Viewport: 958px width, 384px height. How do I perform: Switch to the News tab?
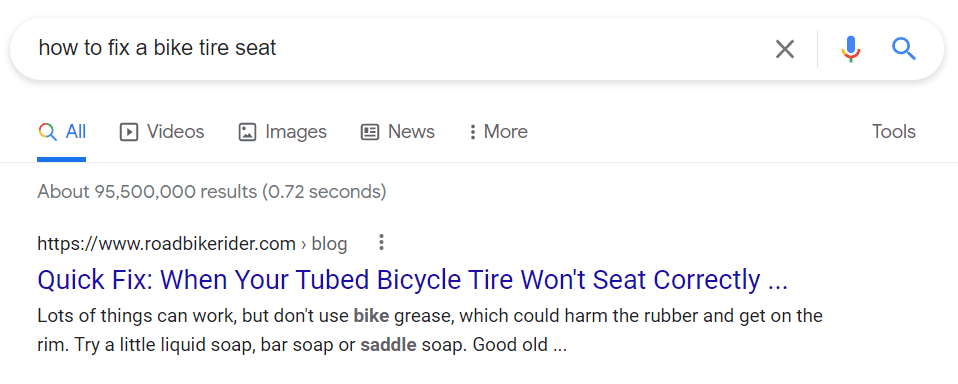click(x=398, y=132)
